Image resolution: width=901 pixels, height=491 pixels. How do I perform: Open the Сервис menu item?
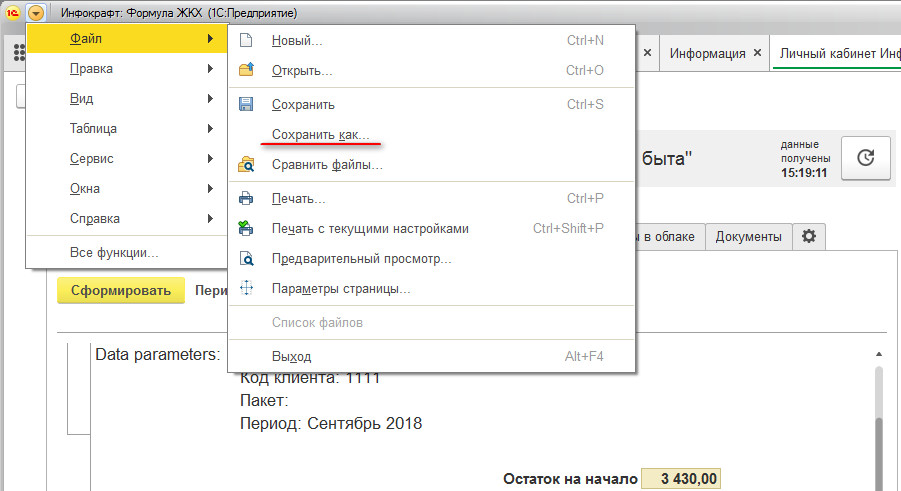point(127,158)
